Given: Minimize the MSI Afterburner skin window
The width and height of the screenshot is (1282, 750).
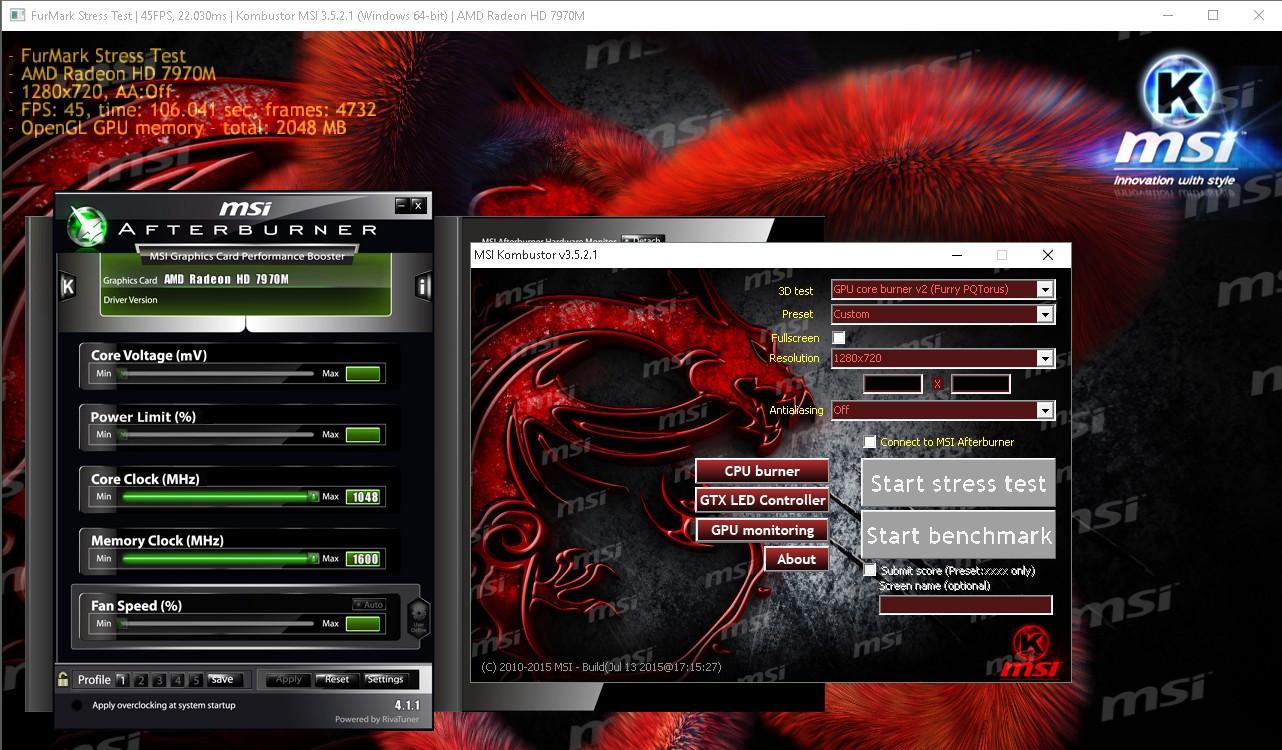Looking at the screenshot, I should pos(402,205).
